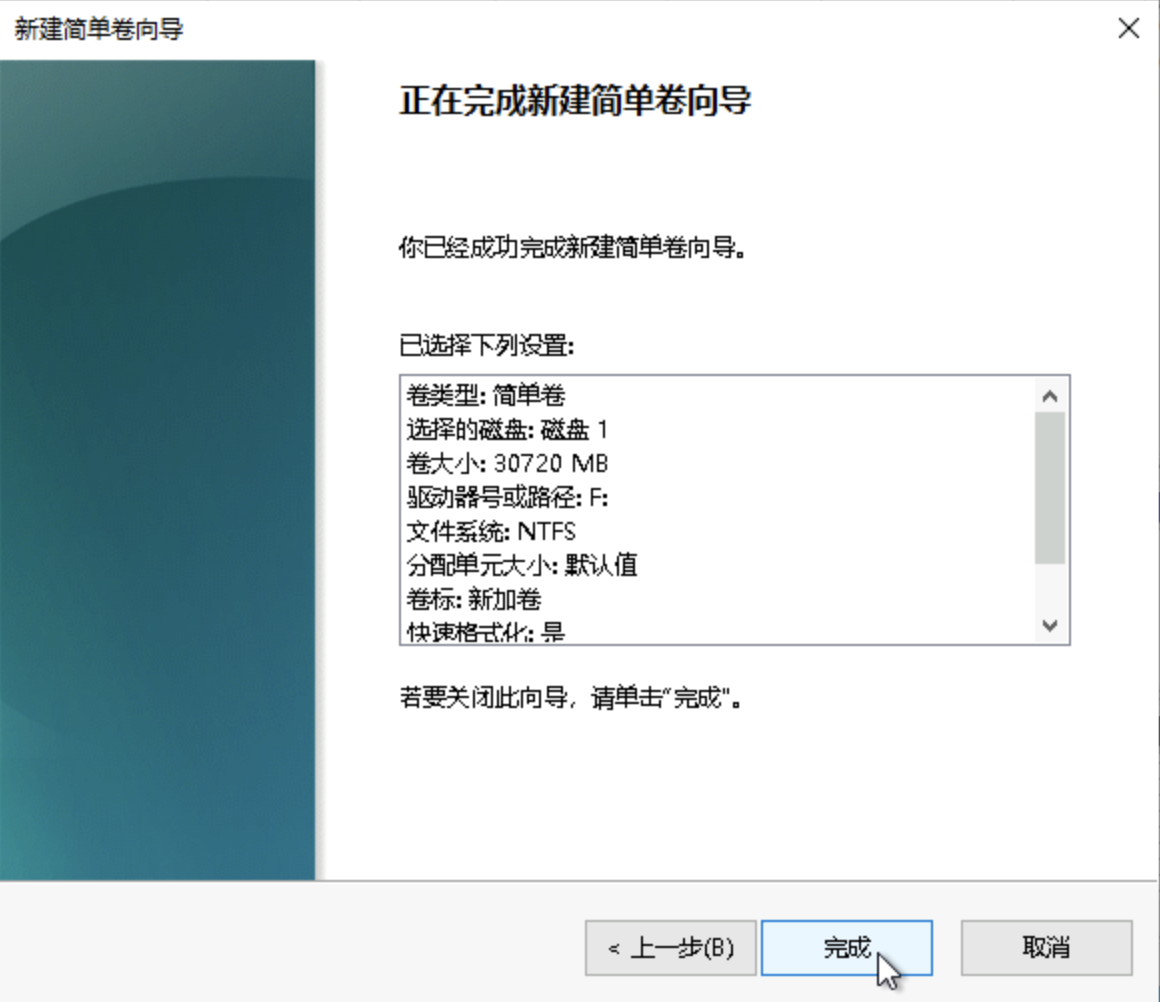
Task: Select the 选择的磁盘: 磁盘 1 line
Action: click(x=508, y=429)
